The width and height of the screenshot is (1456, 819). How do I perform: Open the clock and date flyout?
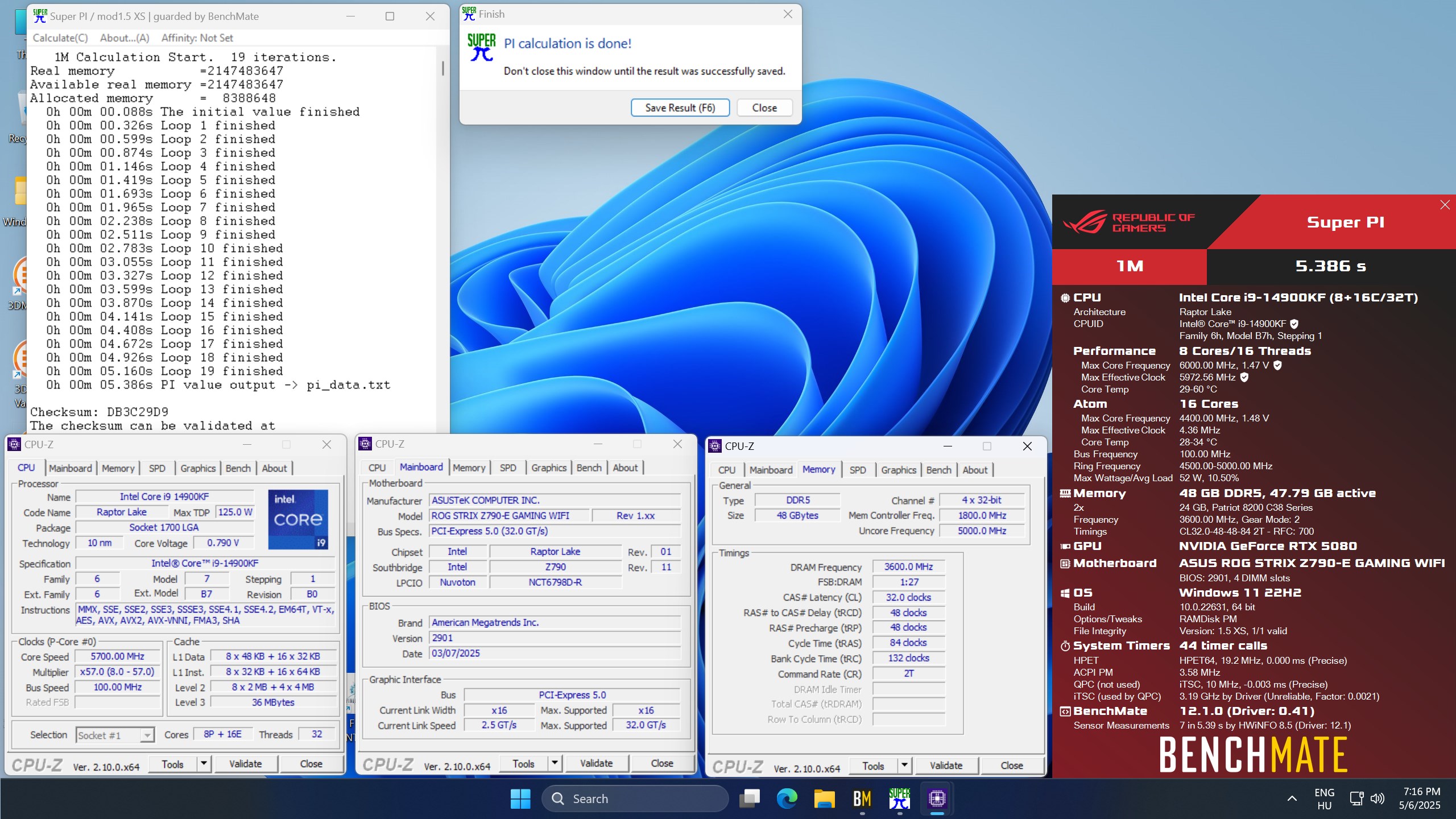coord(1420,799)
